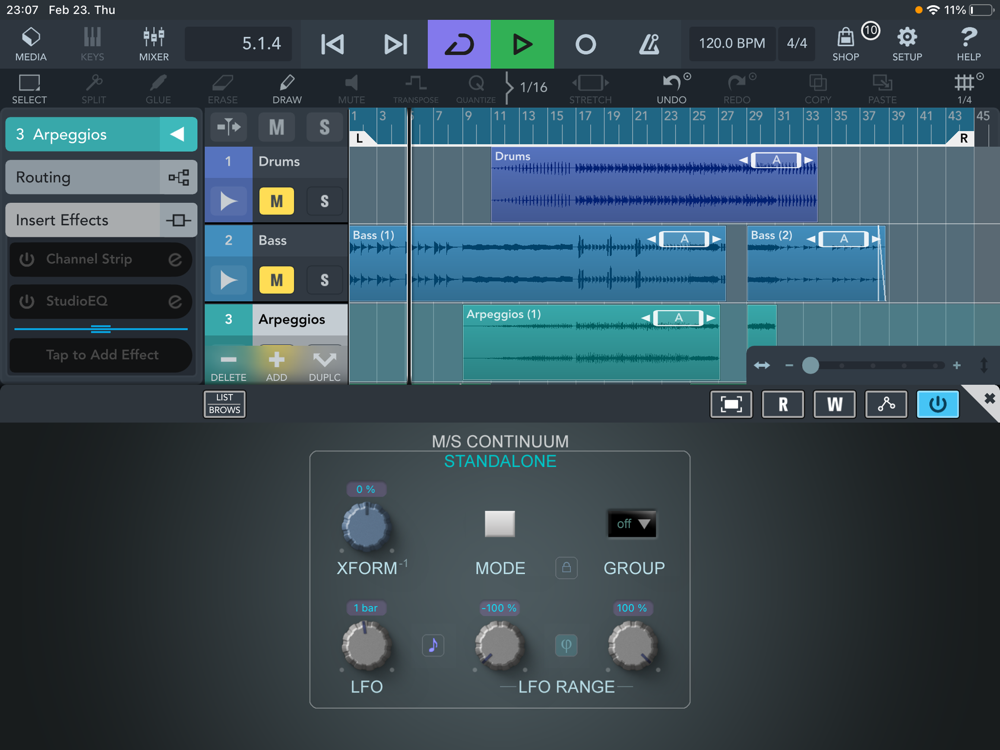Click the global track-split icon above the track list
1000x750 pixels.
[228, 127]
